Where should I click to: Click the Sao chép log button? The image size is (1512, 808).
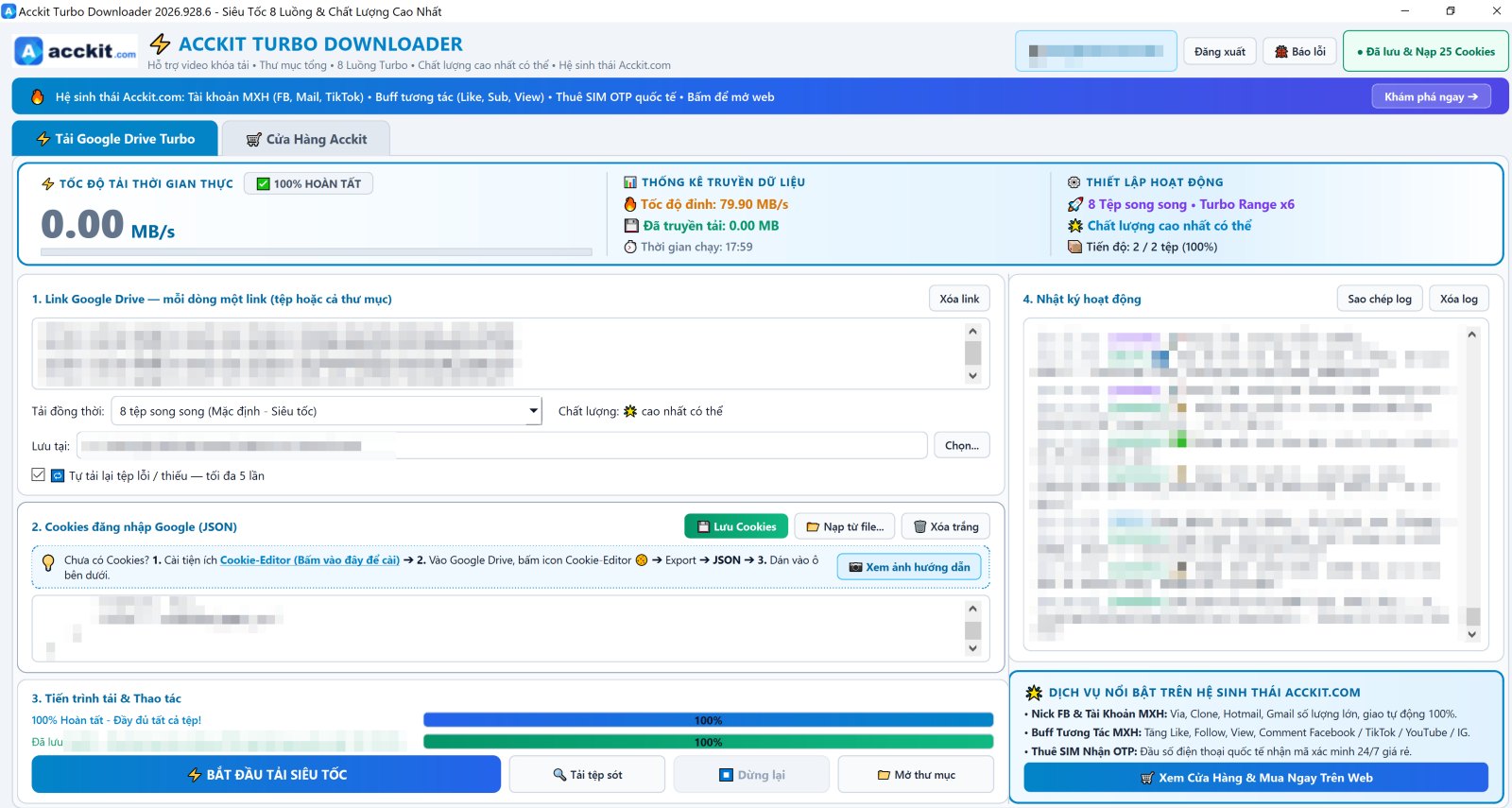click(x=1379, y=299)
